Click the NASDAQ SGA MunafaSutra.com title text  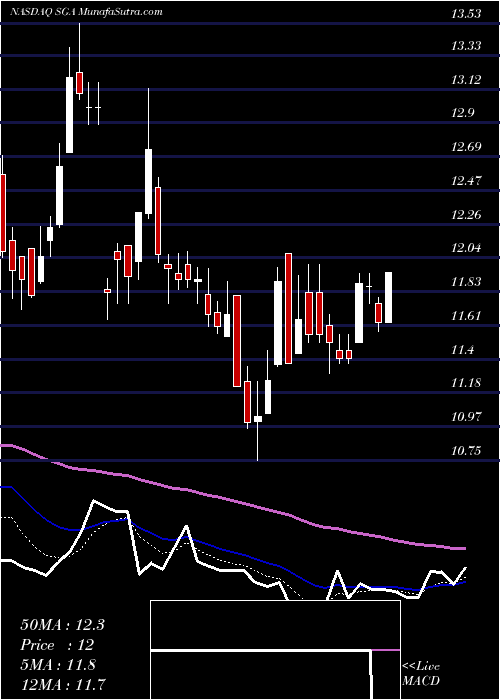(87, 12)
